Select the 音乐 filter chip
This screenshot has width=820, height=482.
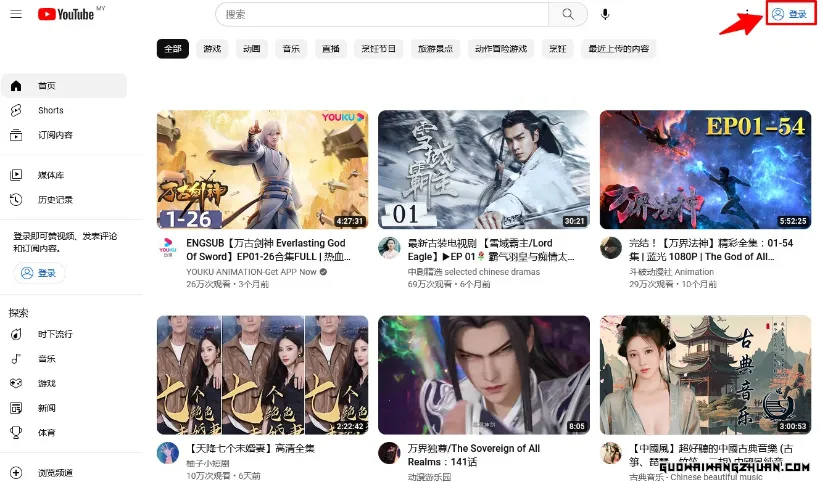click(291, 49)
